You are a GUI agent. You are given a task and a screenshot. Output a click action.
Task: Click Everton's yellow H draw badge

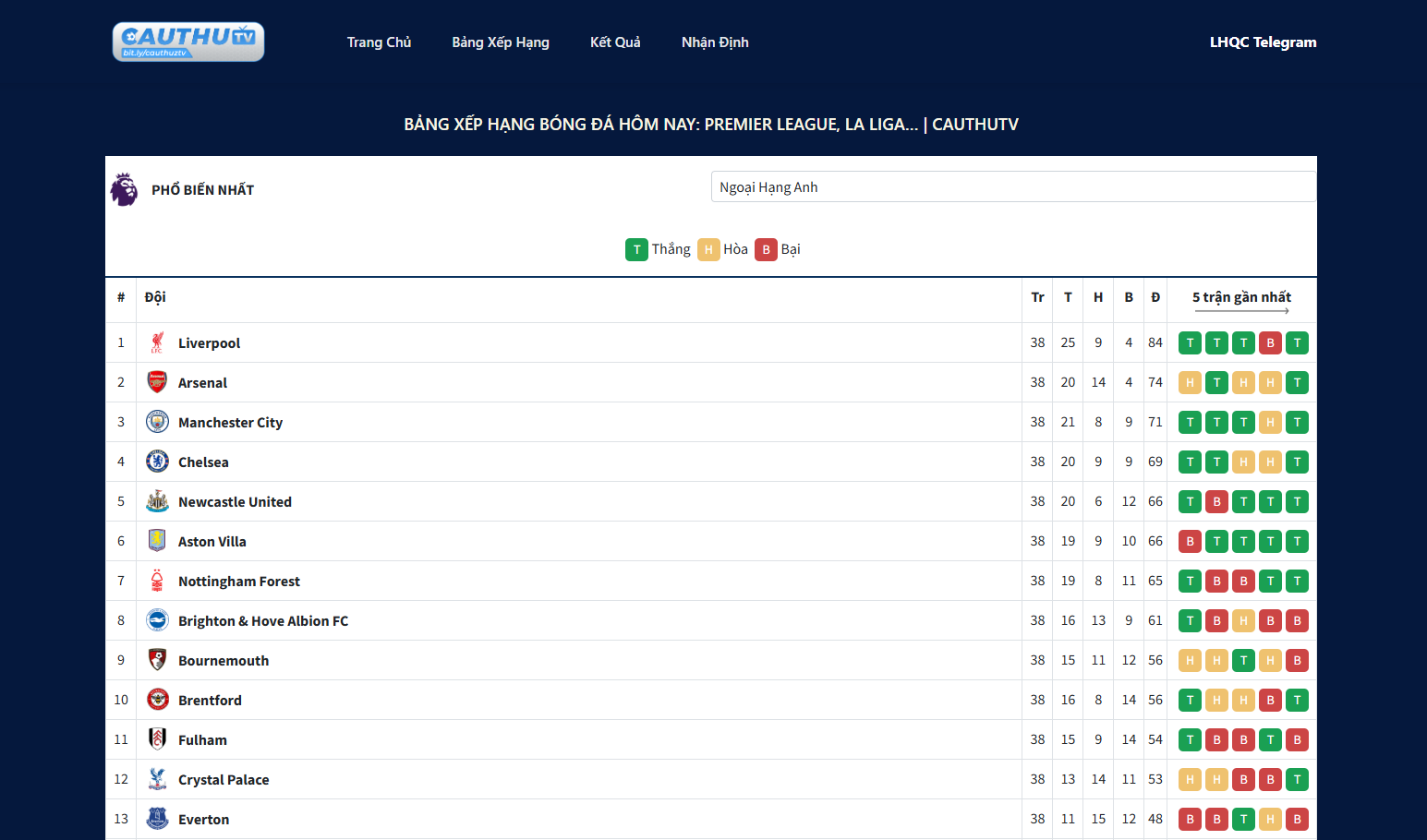tap(1270, 820)
